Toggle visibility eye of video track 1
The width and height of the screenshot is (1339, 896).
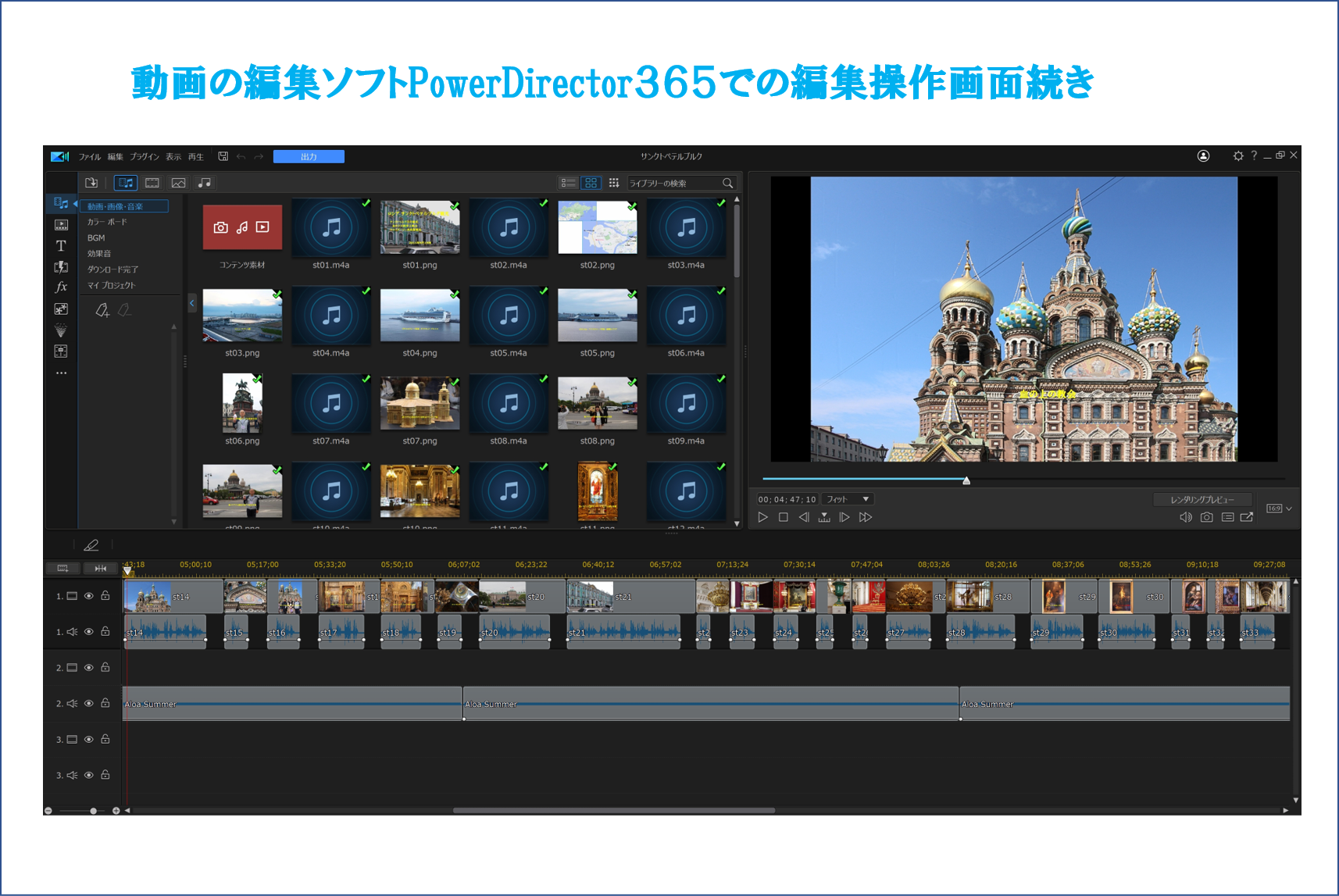tap(89, 596)
